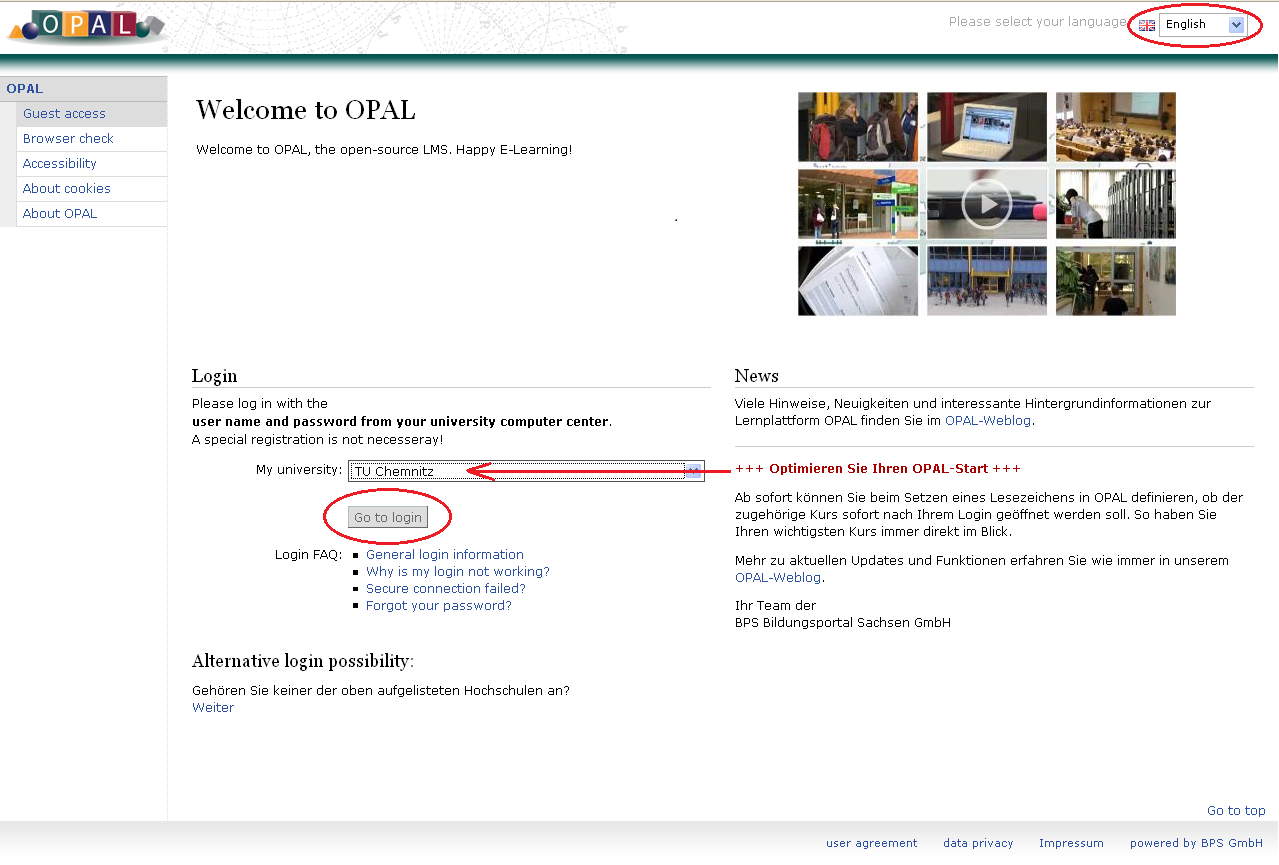Click the students with backpacks thumbnail
The width and height of the screenshot is (1279, 865).
pos(858,127)
